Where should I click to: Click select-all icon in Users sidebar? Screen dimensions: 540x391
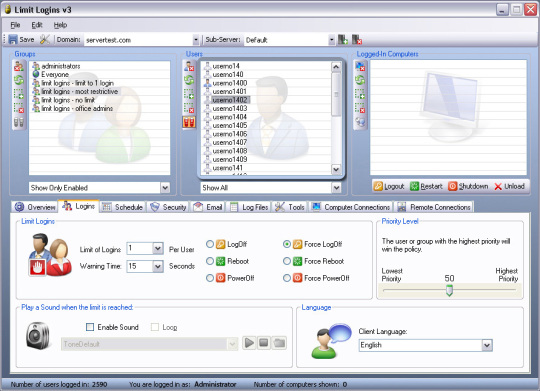pos(189,94)
